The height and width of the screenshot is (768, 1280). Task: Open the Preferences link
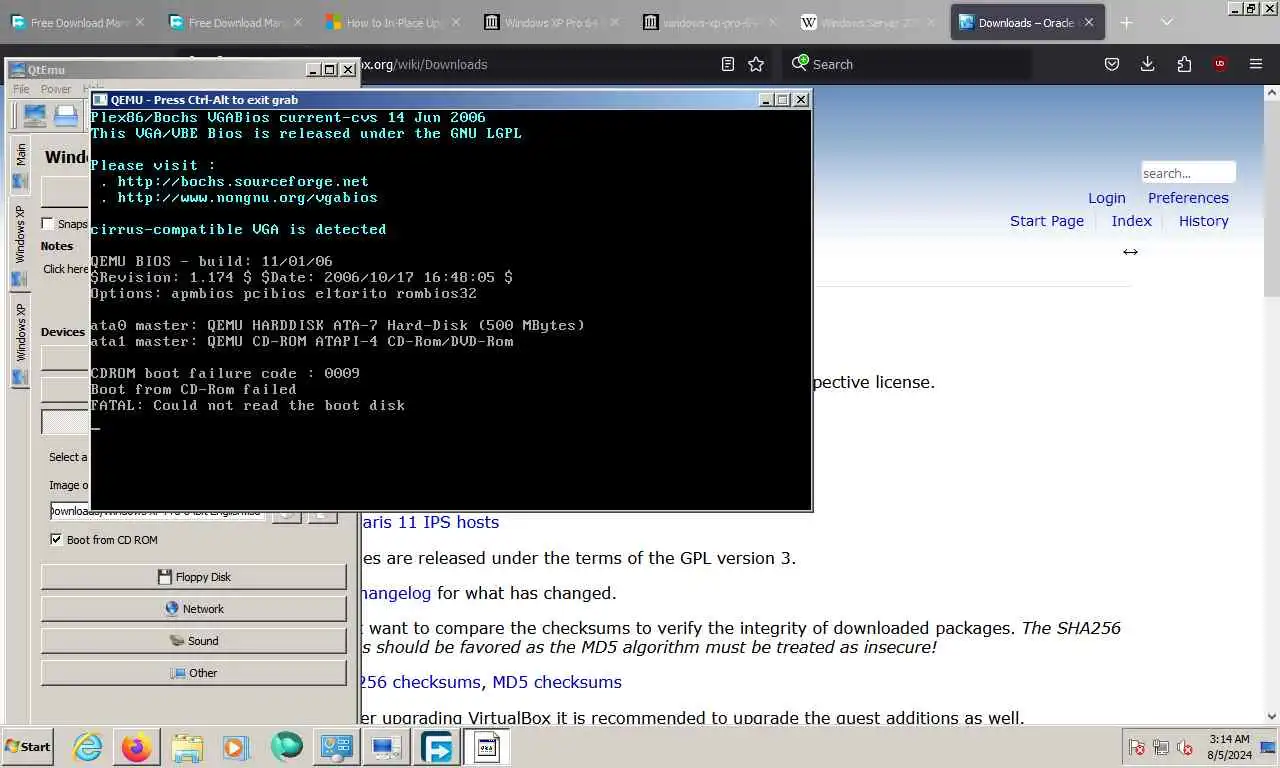click(1188, 198)
